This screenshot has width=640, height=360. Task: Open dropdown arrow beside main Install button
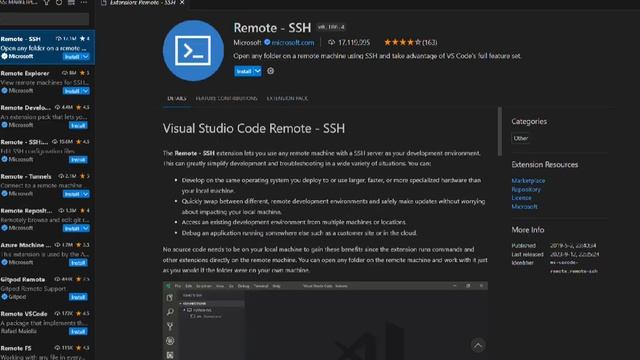click(258, 71)
